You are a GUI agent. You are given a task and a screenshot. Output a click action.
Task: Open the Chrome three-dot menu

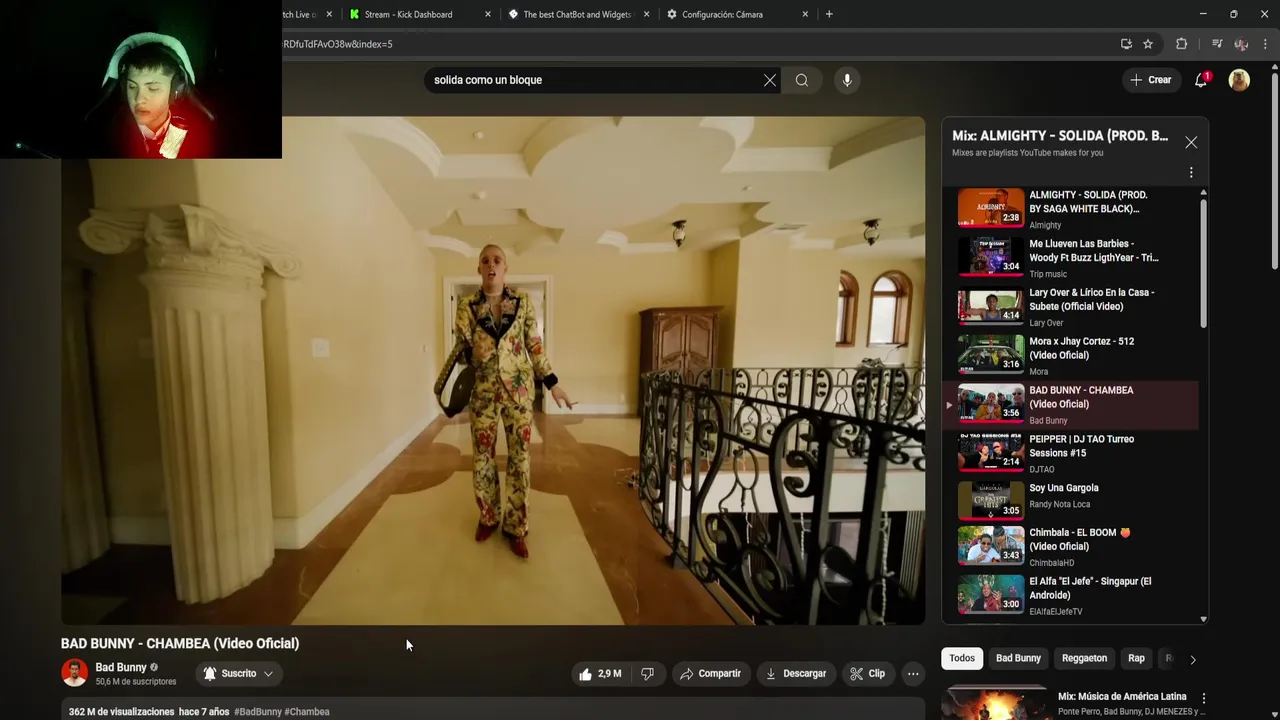1265,44
